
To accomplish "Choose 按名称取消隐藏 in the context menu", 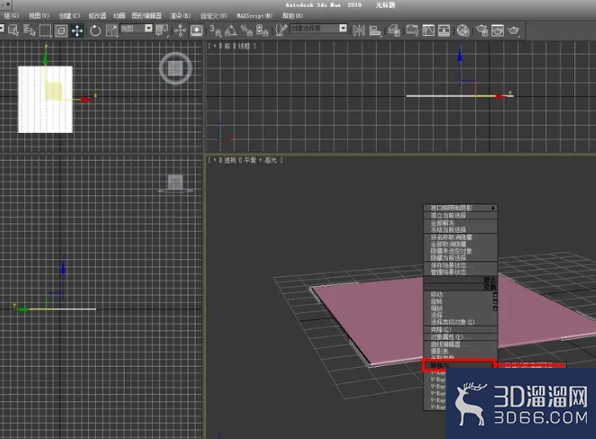I will pos(460,237).
